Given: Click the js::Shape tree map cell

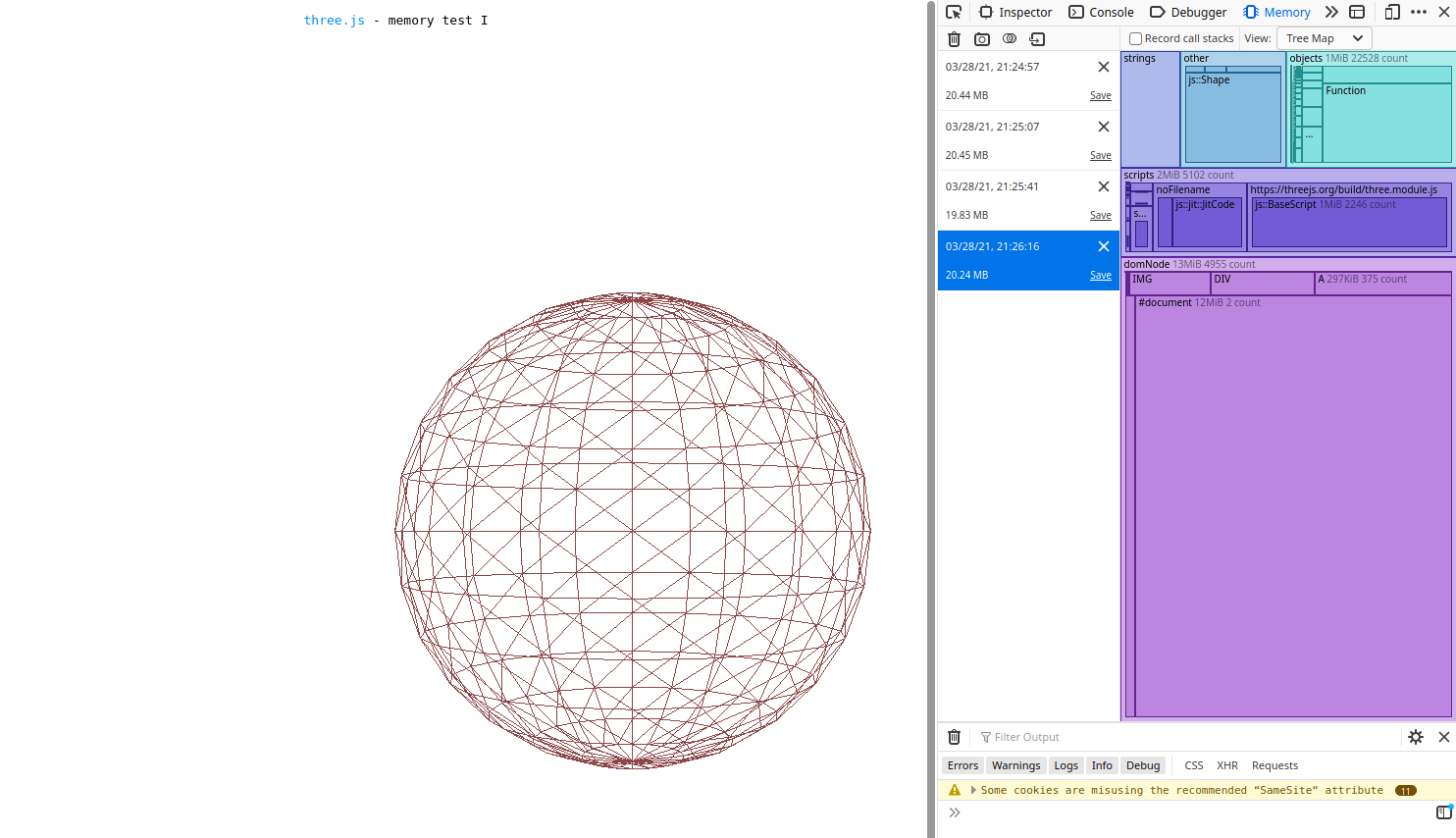Looking at the screenshot, I should (x=1233, y=118).
